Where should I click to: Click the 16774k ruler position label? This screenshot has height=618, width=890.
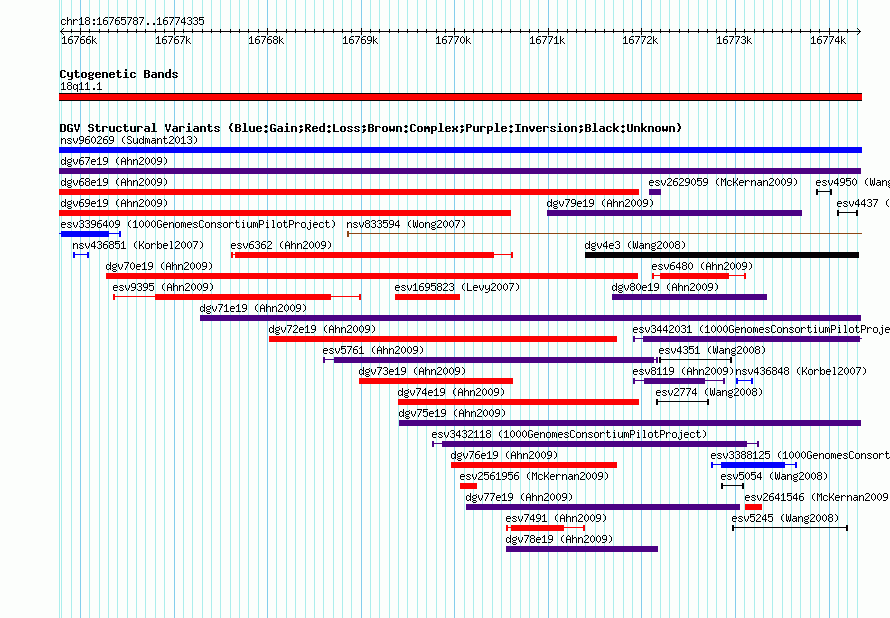[x=828, y=40]
